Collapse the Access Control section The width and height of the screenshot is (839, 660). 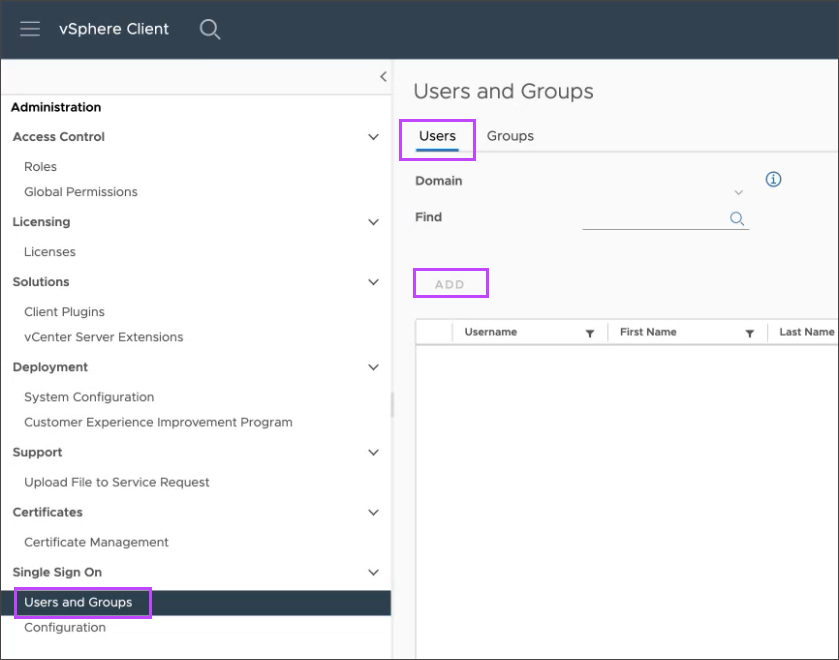click(374, 137)
